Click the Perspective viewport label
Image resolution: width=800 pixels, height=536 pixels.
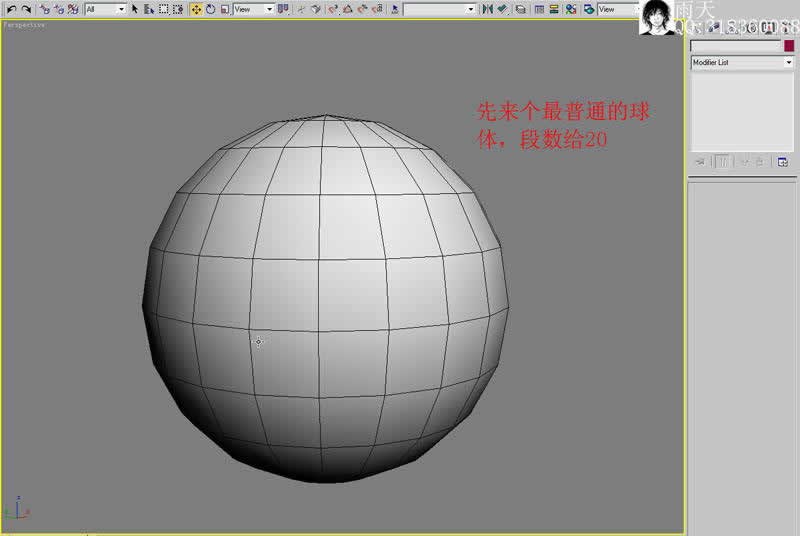point(24,24)
